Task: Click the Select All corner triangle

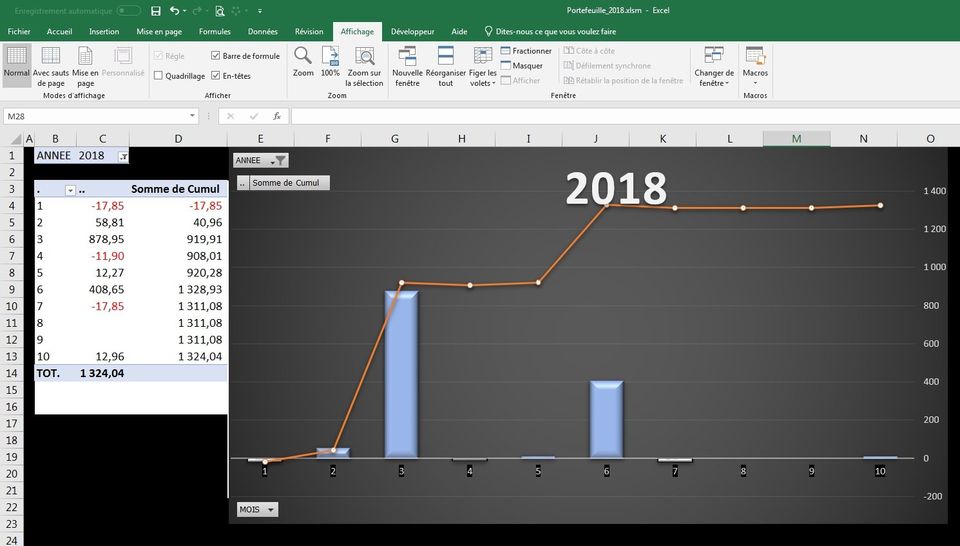Action: coord(15,139)
